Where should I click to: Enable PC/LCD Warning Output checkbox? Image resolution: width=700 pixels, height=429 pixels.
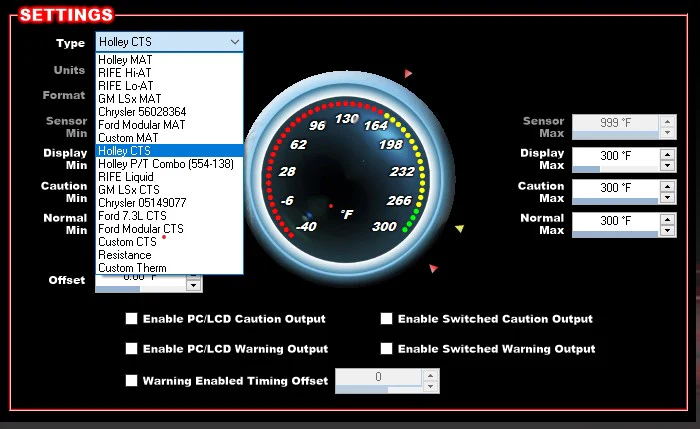click(x=131, y=349)
